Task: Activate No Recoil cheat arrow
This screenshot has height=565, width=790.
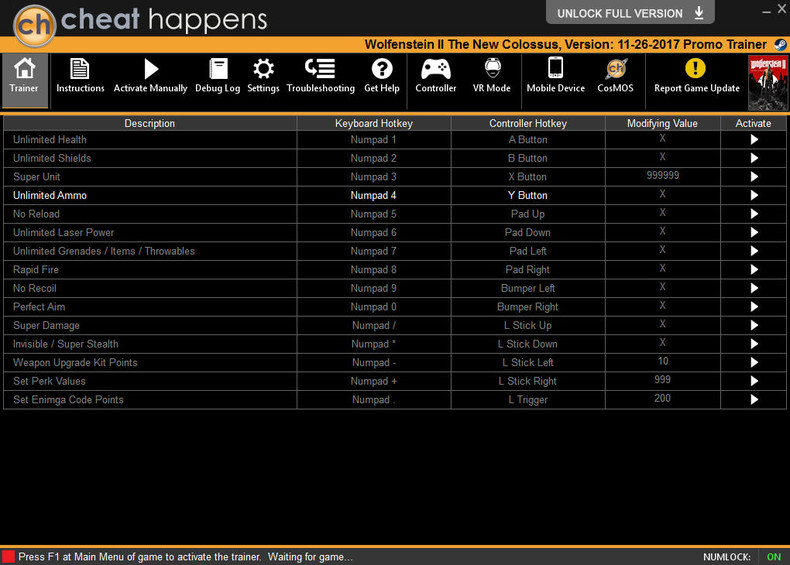Action: (x=754, y=288)
